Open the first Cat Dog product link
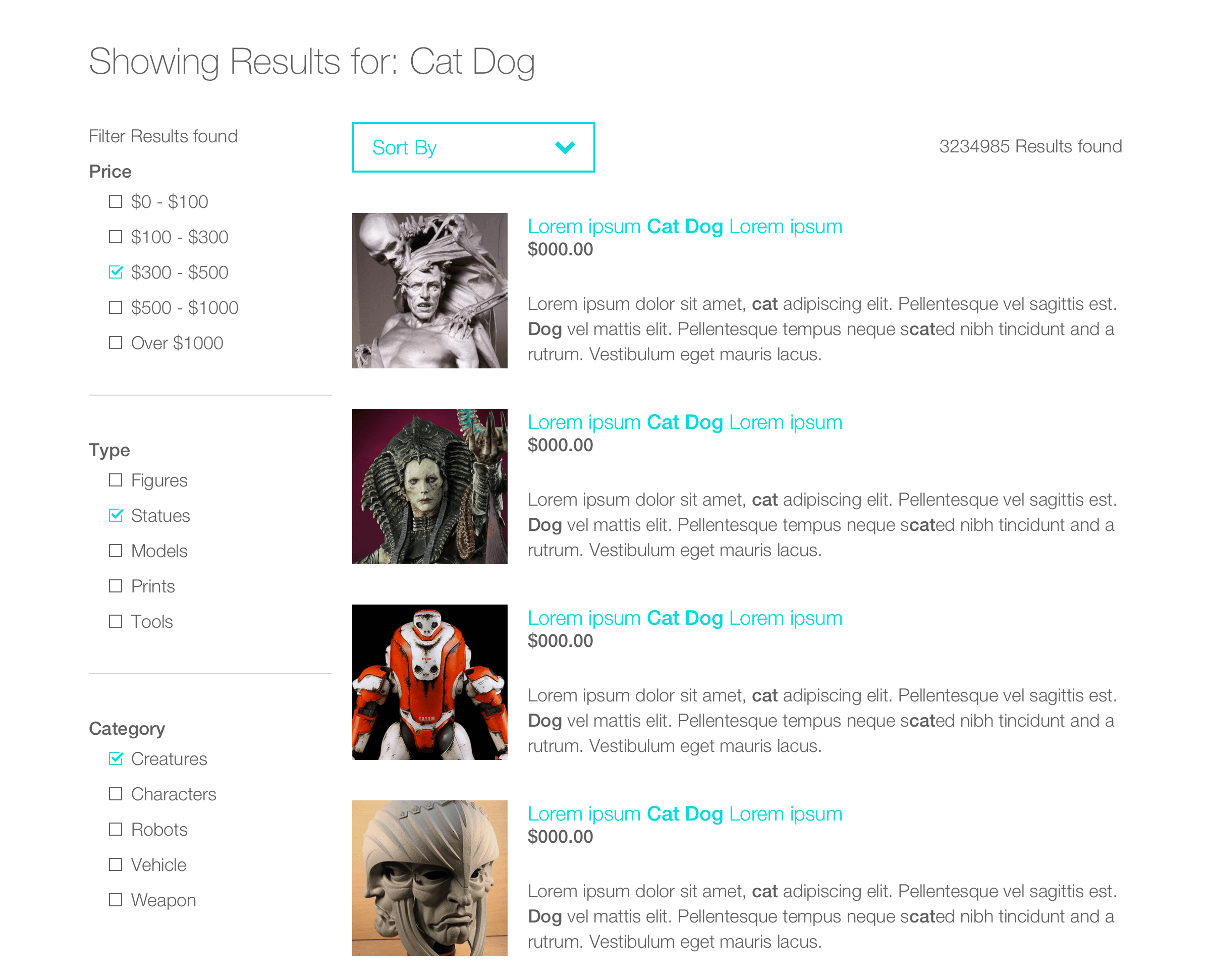 685,226
